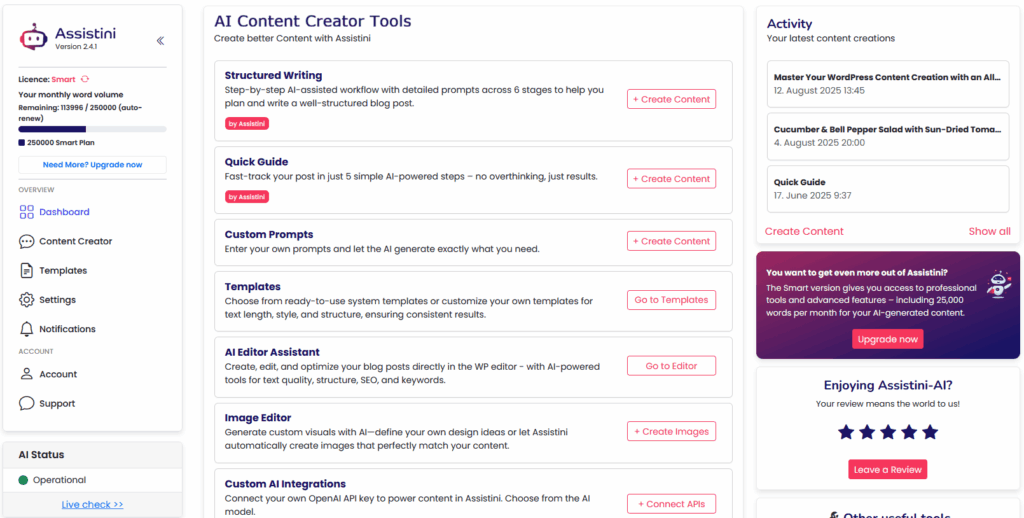Click Live check >> link
The width and height of the screenshot is (1024, 518).
point(92,504)
